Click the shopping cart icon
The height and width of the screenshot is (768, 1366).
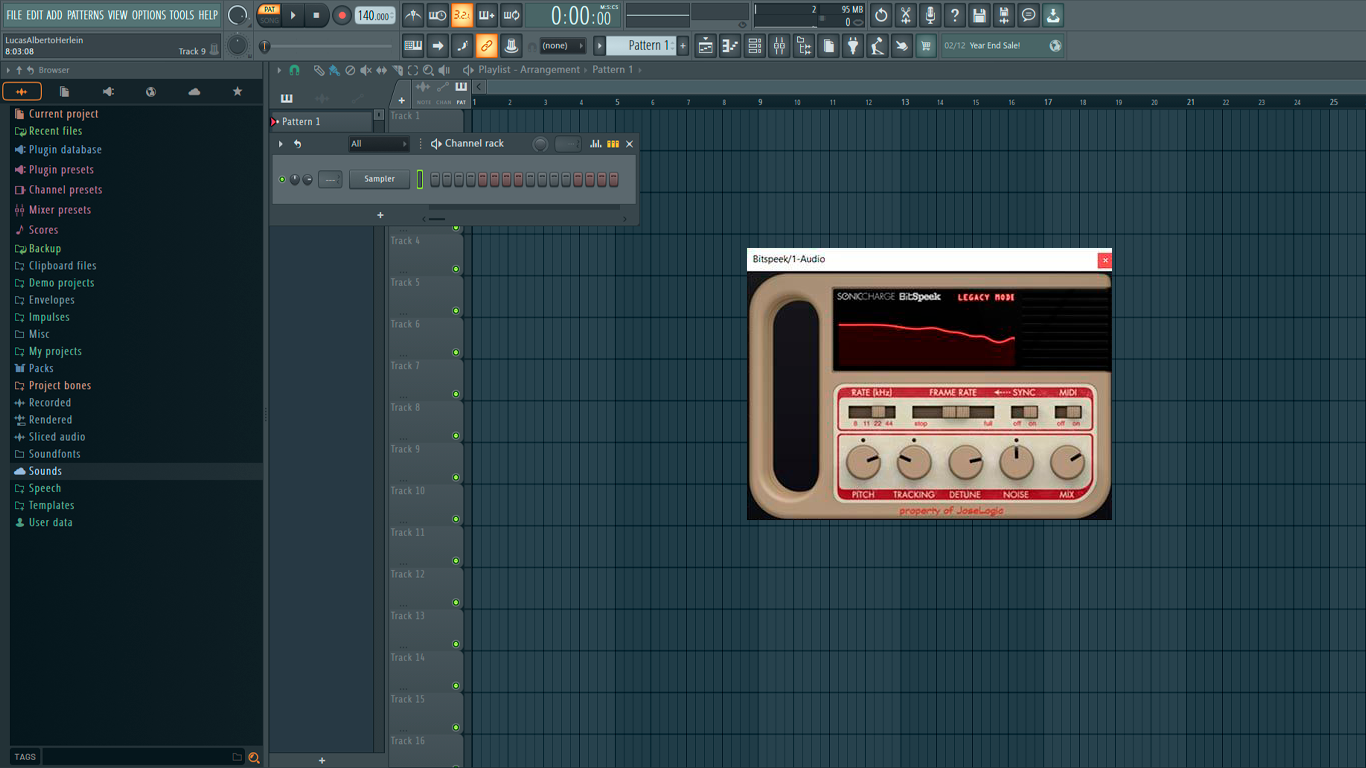click(926, 45)
